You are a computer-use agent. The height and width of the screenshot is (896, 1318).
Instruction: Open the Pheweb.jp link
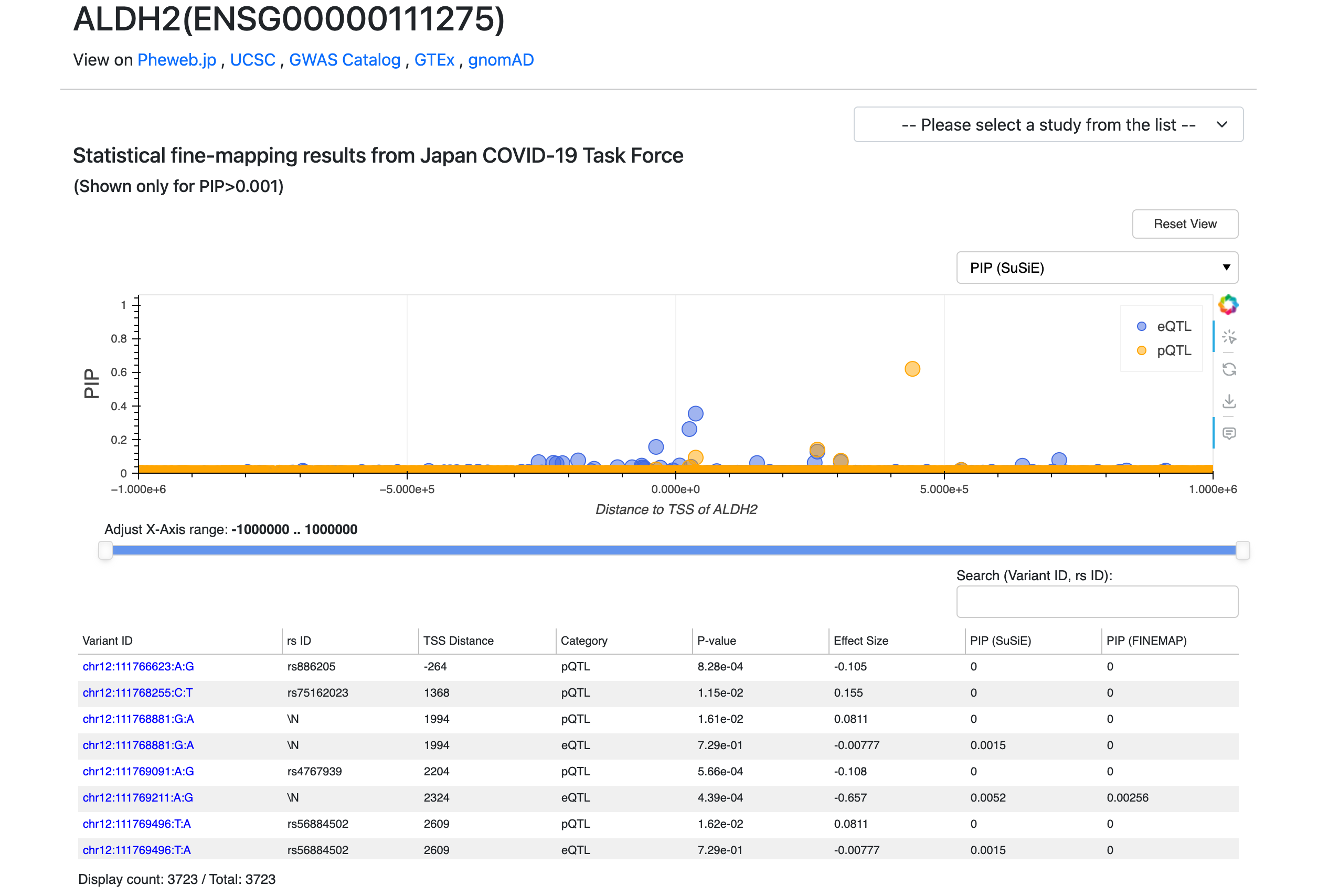click(176, 60)
